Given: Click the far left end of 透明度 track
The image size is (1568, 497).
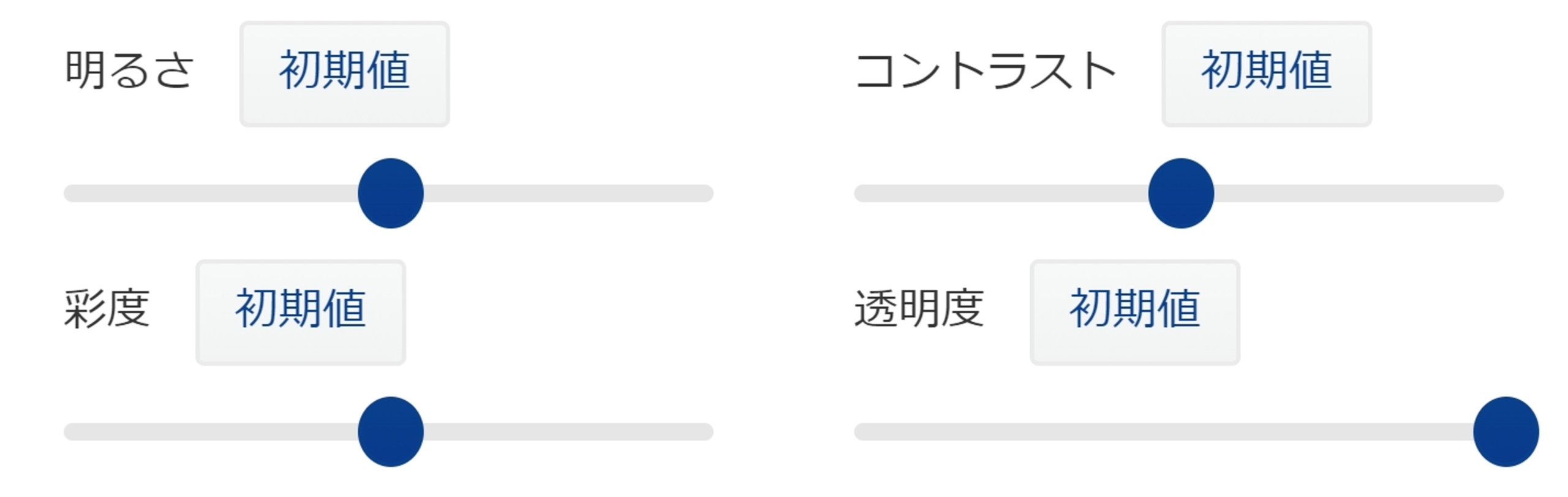Looking at the screenshot, I should pos(864,431).
